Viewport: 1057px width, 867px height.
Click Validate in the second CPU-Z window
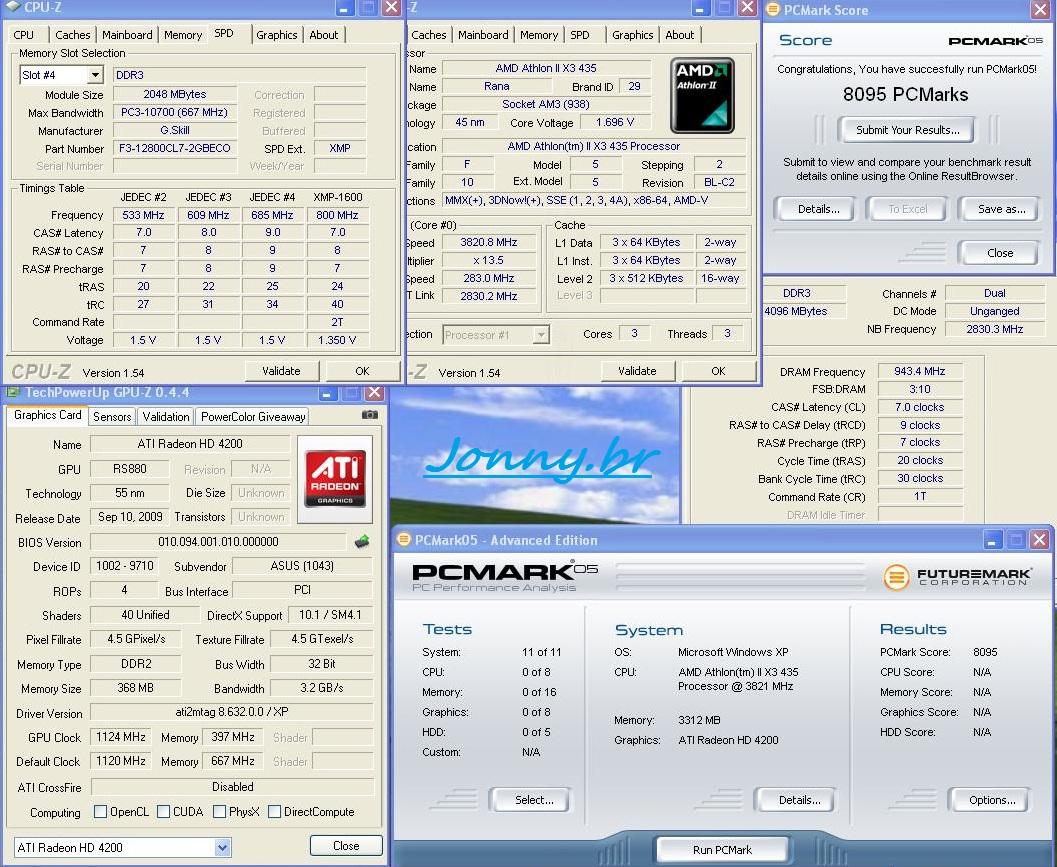click(637, 371)
